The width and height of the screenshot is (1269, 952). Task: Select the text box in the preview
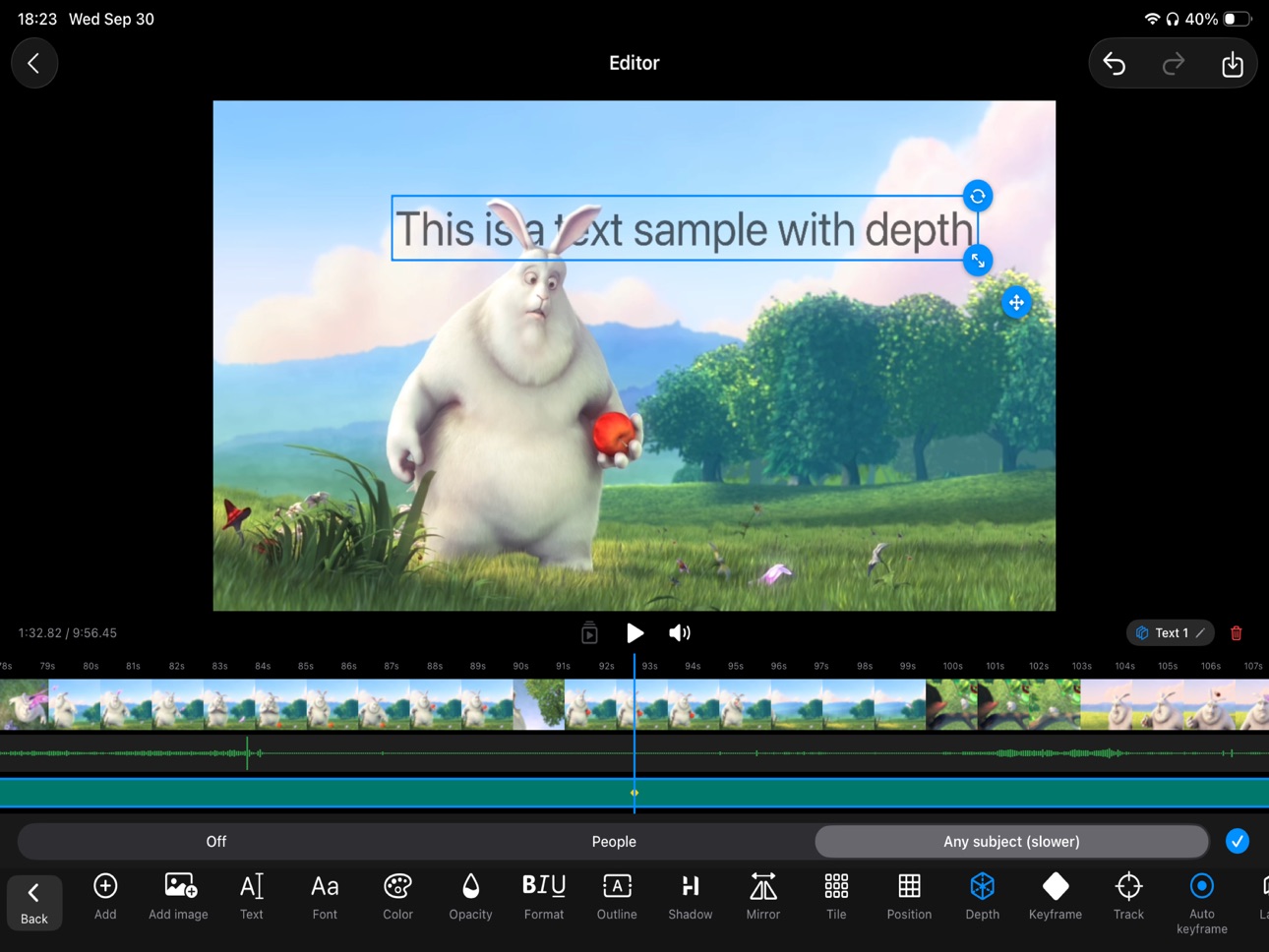685,228
